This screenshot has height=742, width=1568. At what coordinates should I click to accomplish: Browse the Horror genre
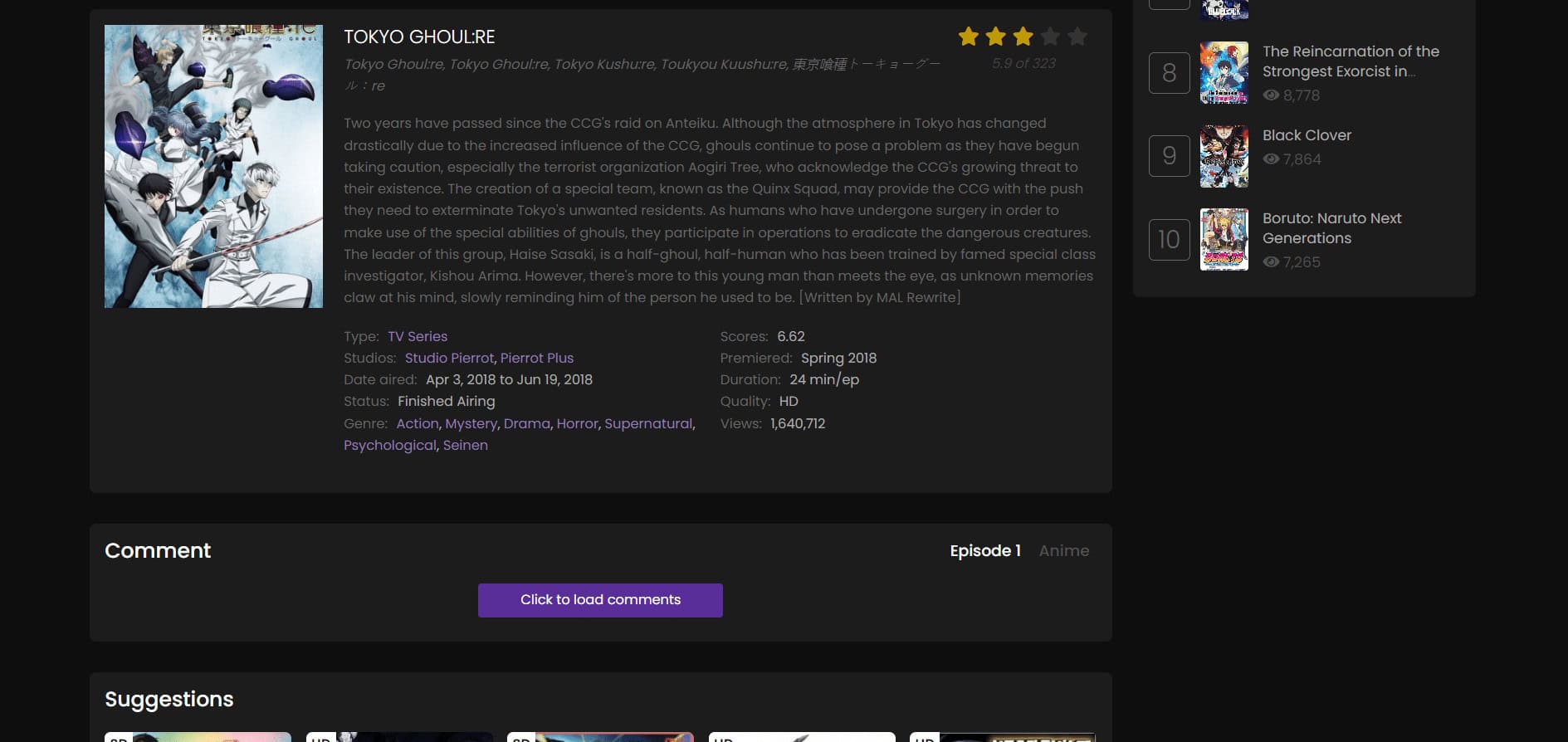coord(578,423)
